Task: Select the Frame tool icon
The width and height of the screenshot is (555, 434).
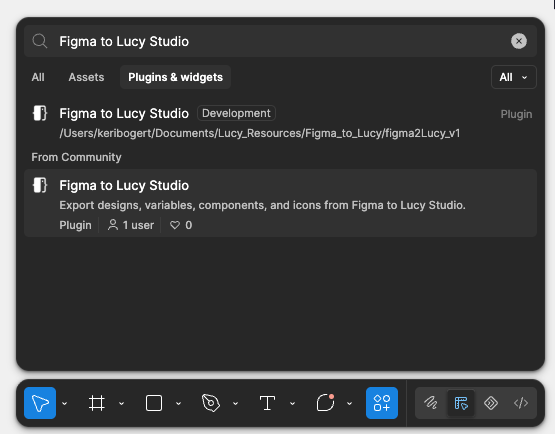Action: (97, 403)
